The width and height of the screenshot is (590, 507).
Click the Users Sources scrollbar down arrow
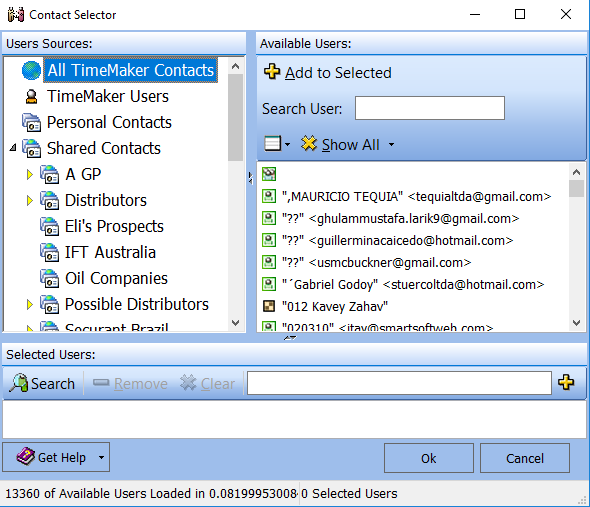click(x=236, y=323)
